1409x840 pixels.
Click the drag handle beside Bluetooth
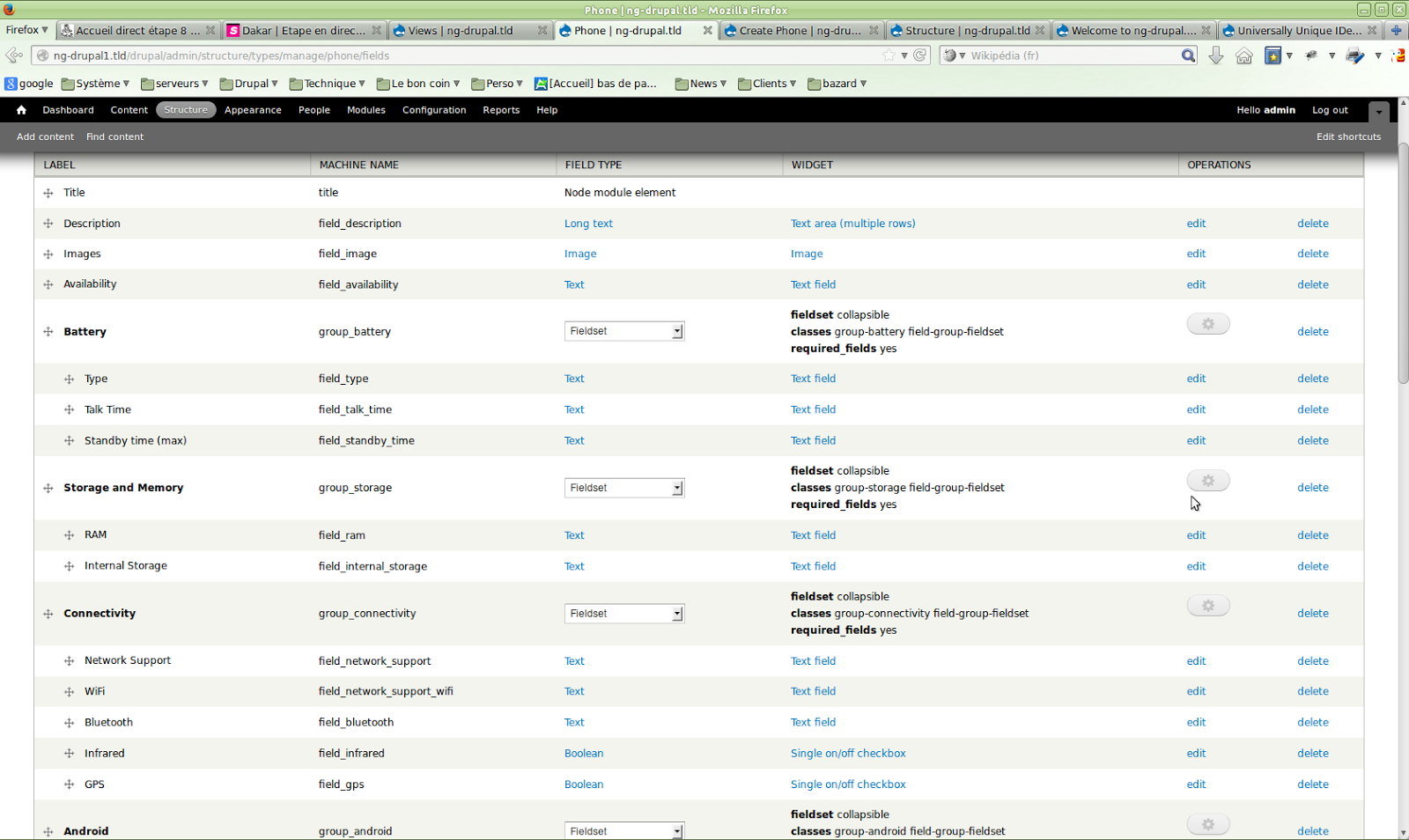70,723
